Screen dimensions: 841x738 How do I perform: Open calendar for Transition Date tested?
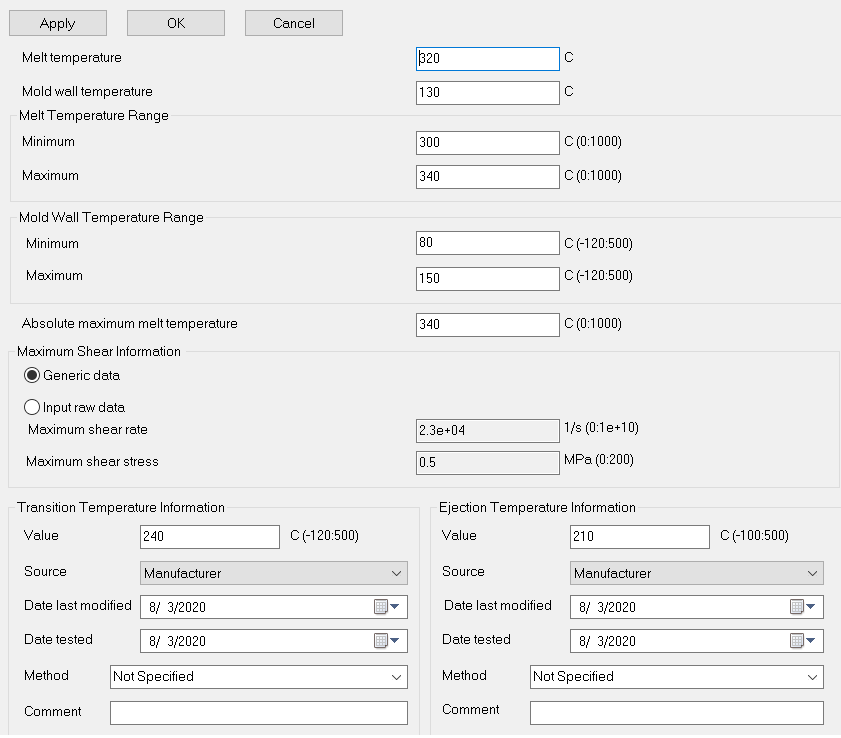(386, 641)
